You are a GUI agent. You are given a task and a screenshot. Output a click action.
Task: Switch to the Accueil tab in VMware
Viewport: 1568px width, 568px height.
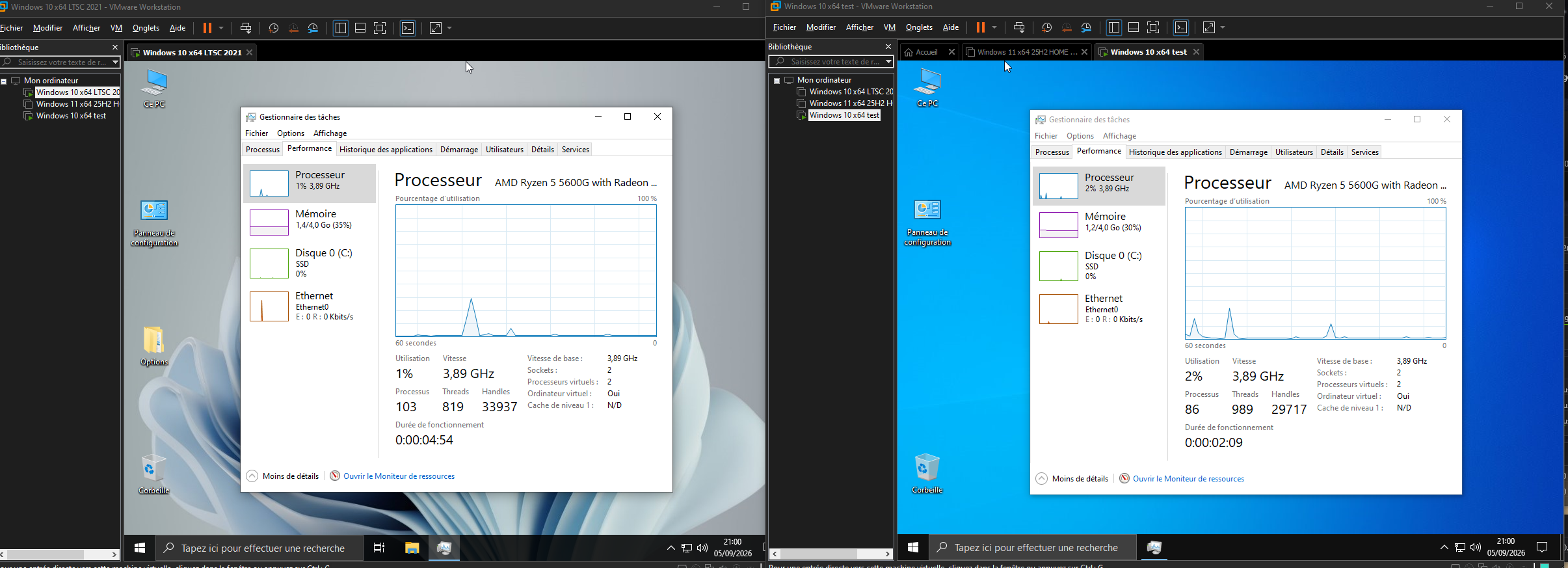926,52
